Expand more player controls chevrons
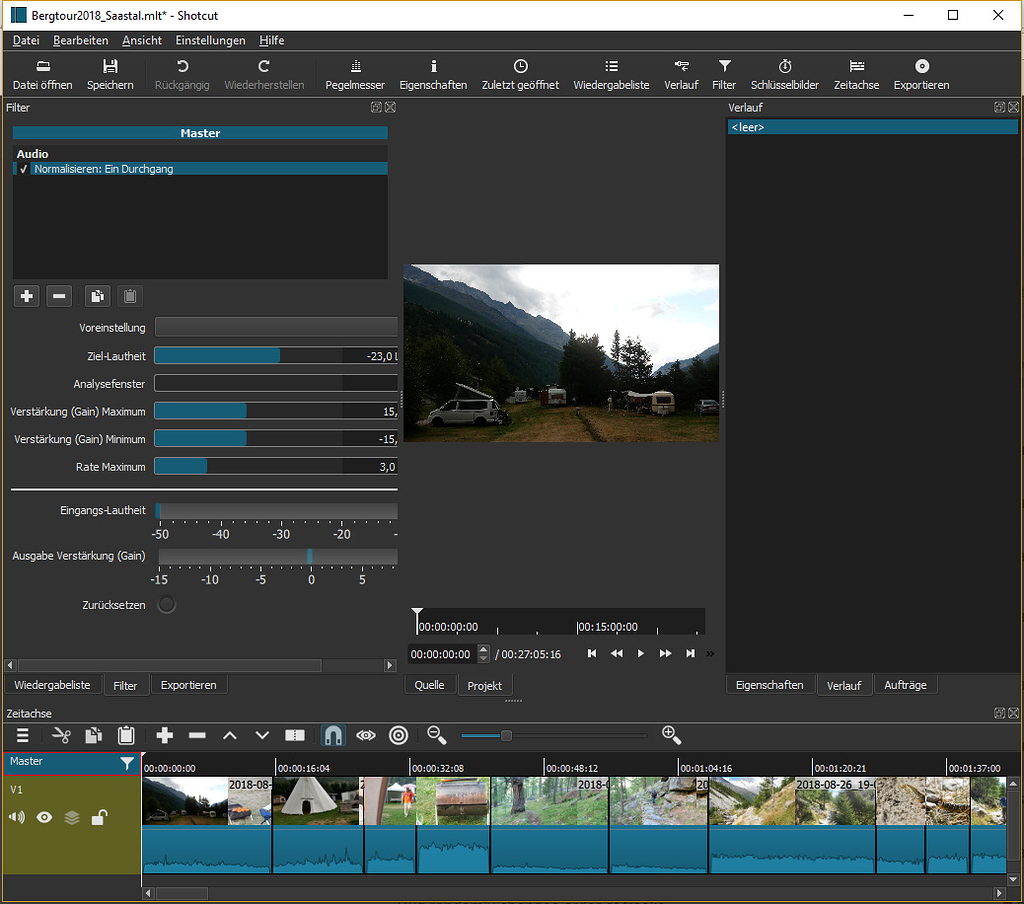This screenshot has height=904, width=1024. 710,653
